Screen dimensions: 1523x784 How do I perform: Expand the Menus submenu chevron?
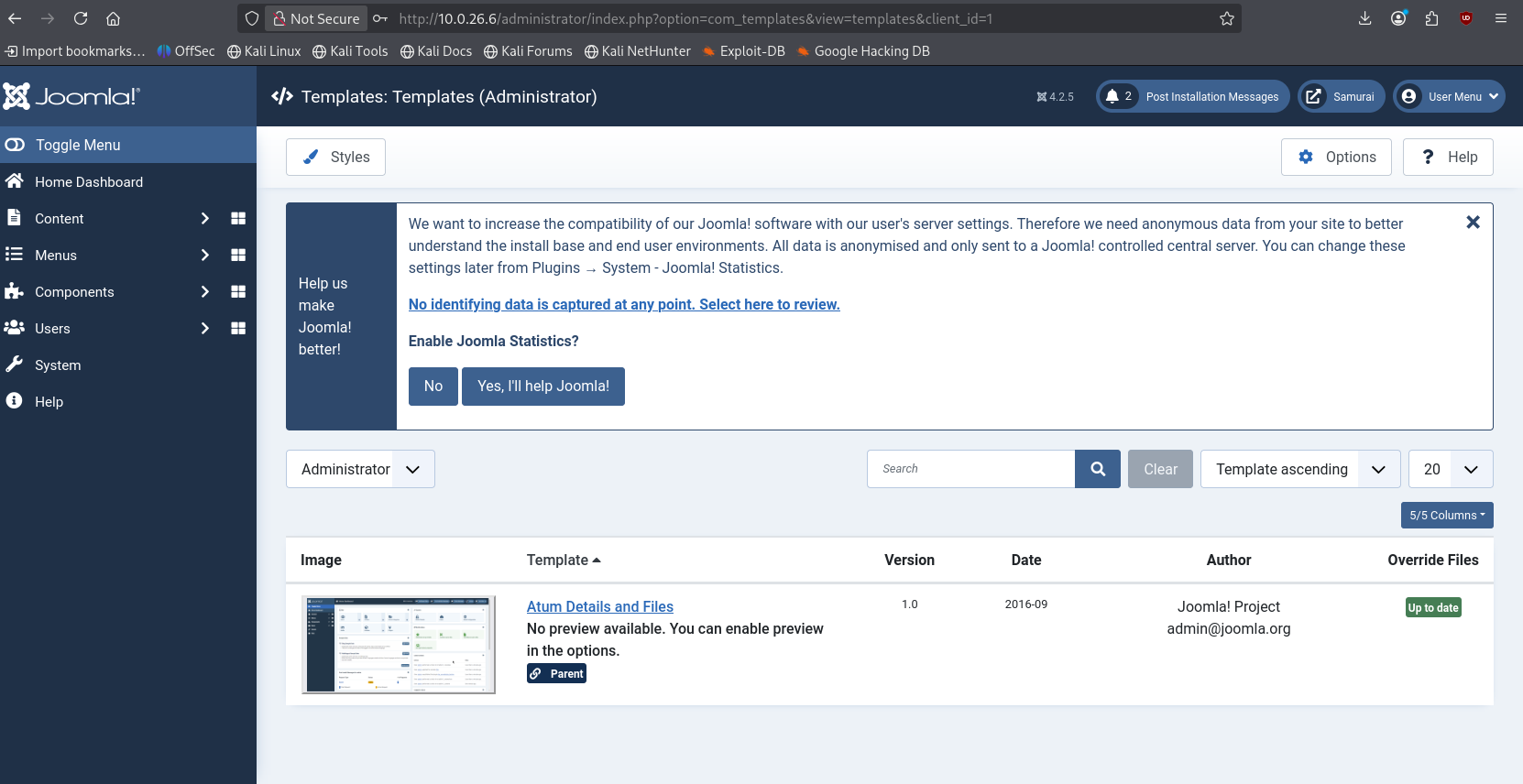[x=204, y=255]
